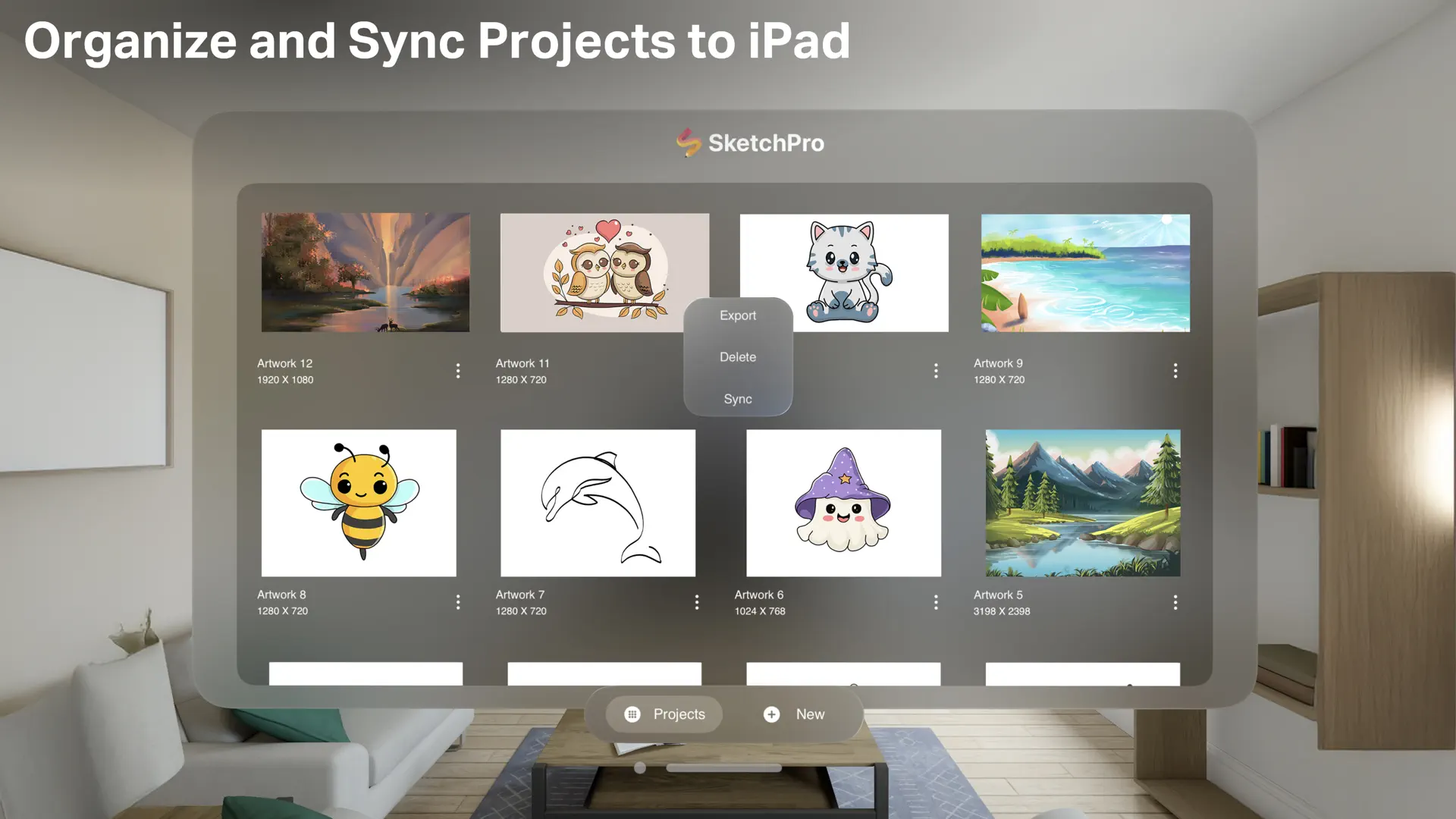Open the bee drawing Artwork 8
1456x819 pixels.
click(359, 503)
